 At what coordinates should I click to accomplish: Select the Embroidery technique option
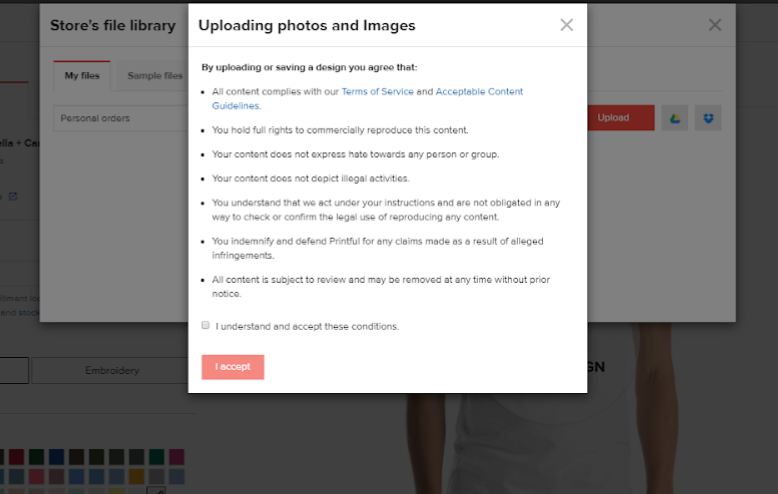click(x=112, y=370)
